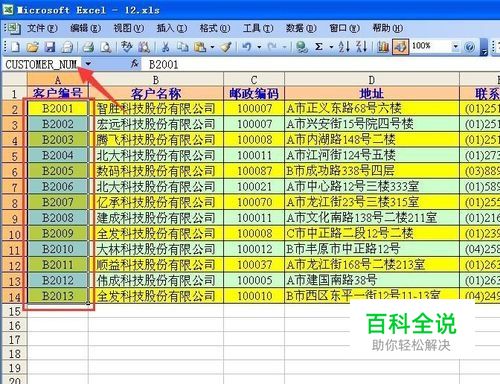Select cell B2007 in column A

58,202
